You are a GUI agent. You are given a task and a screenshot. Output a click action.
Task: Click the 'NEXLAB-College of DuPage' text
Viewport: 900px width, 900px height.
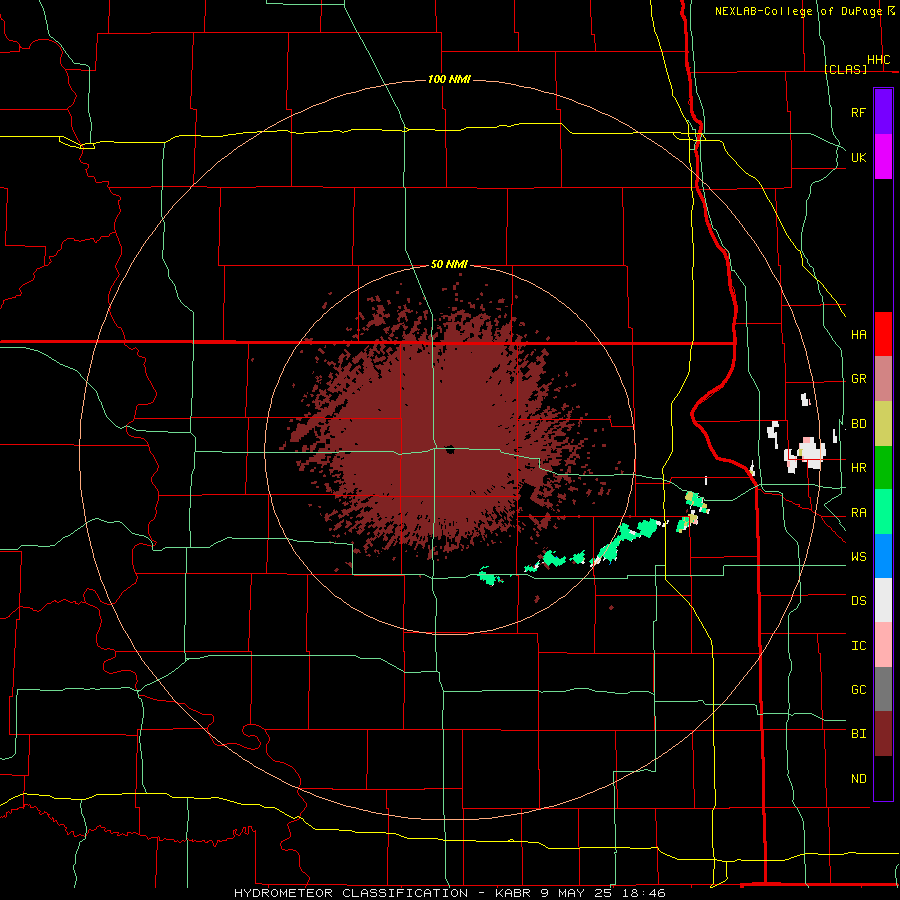pos(798,11)
